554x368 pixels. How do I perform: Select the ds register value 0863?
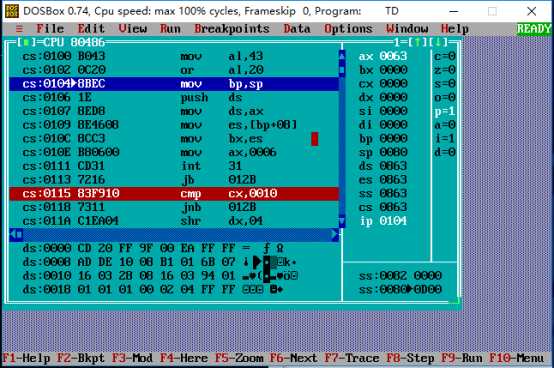tap(393, 166)
